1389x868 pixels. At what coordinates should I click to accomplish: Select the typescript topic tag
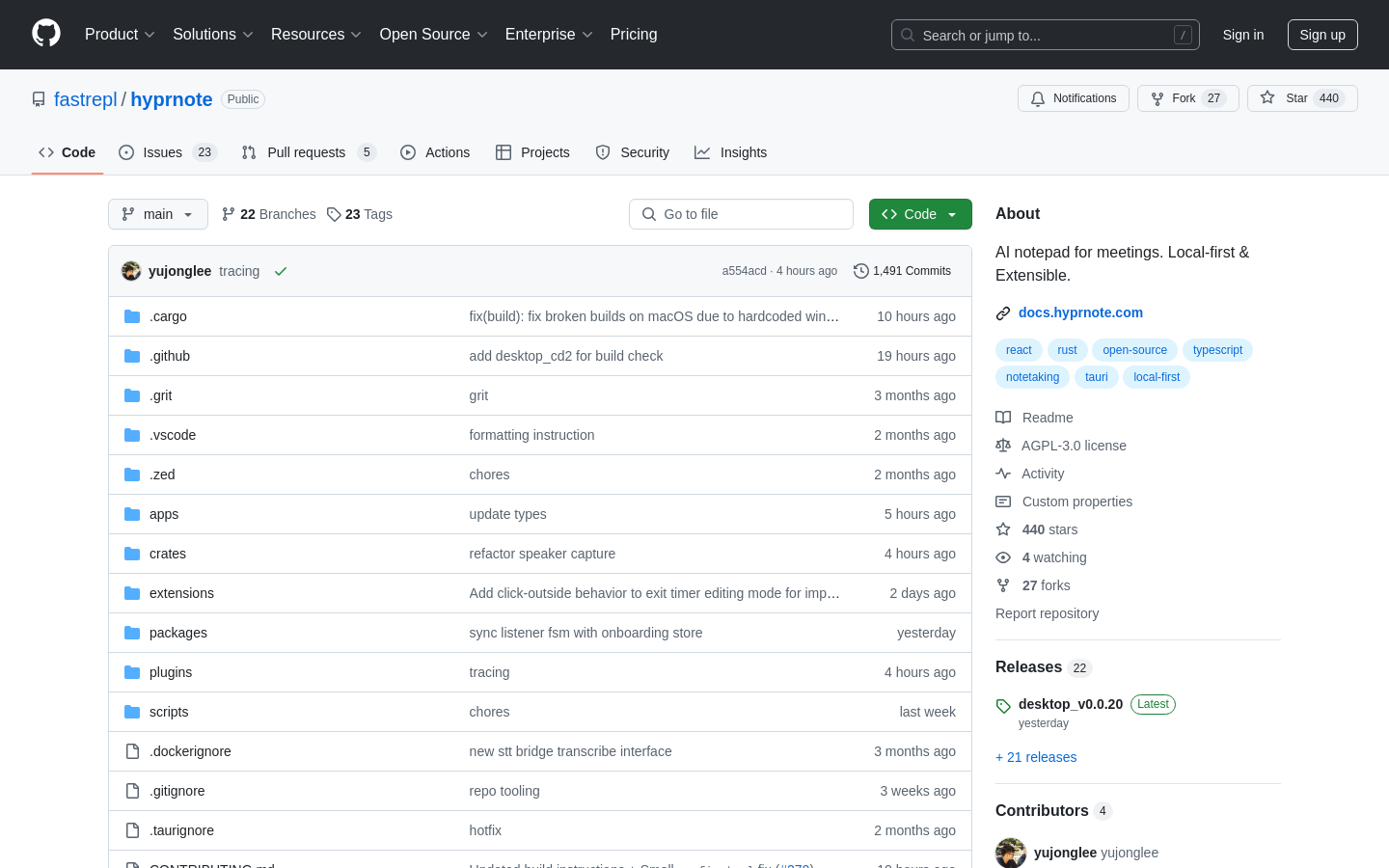[x=1217, y=350]
